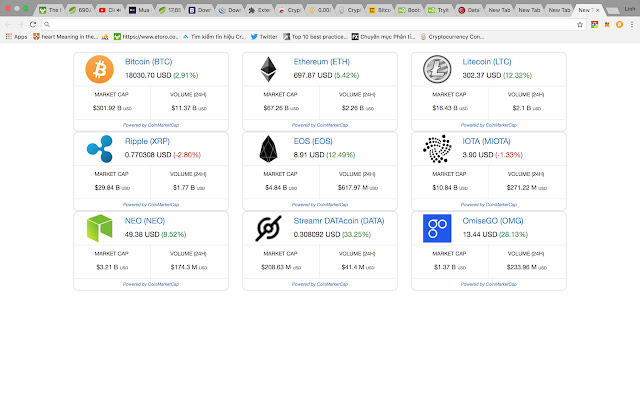Screen dimensions: 640x400
Task: Click the Ripple blue logo icon
Action: coord(100,149)
